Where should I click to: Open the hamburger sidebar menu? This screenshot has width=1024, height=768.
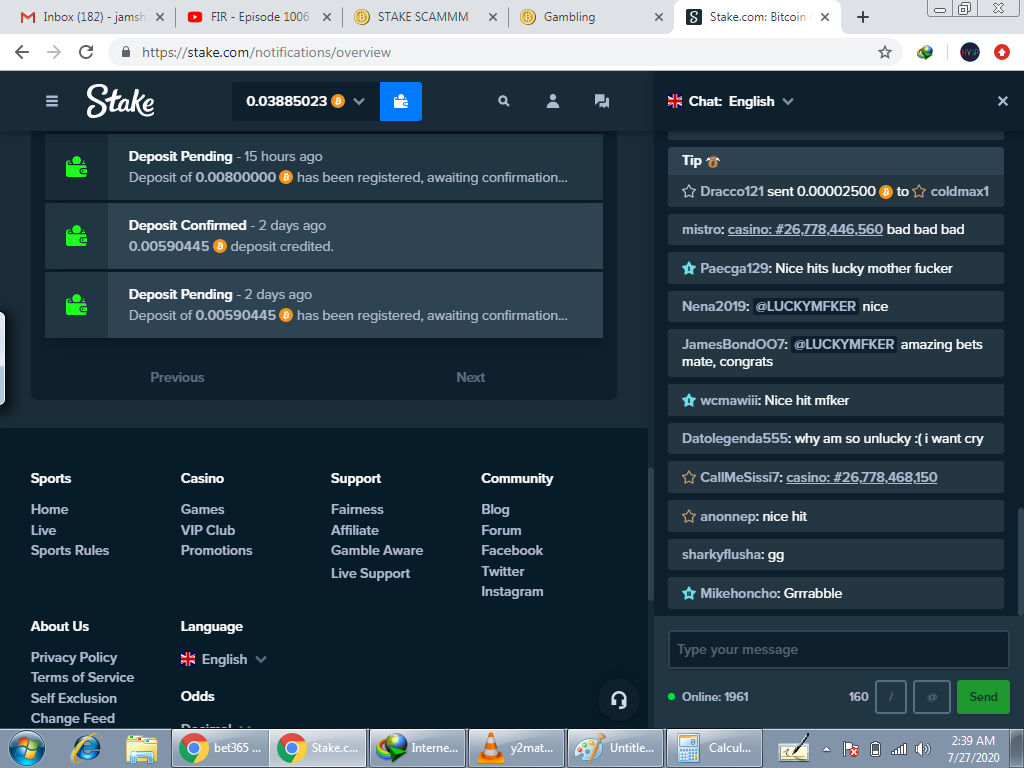pyautogui.click(x=52, y=101)
